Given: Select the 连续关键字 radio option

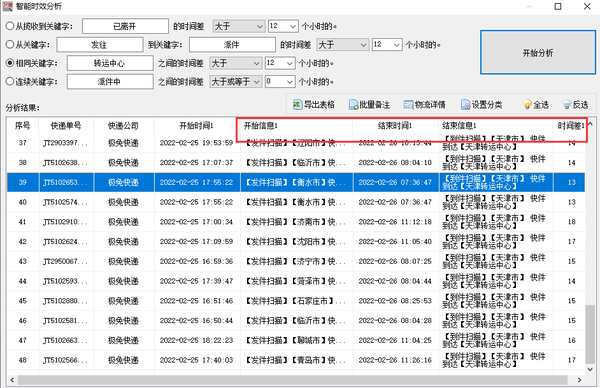Looking at the screenshot, I should pos(10,82).
